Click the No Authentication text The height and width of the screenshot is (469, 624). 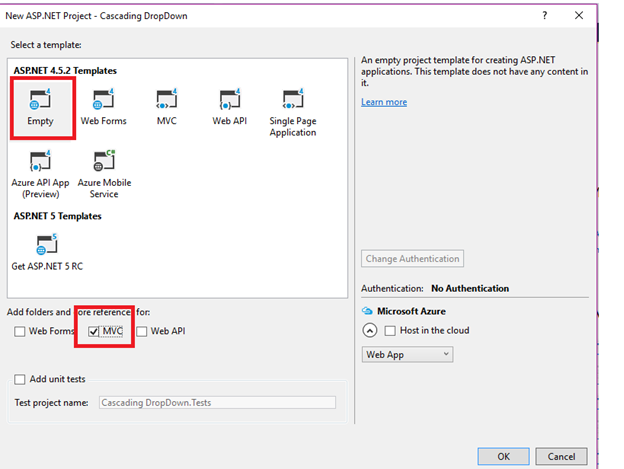470,288
